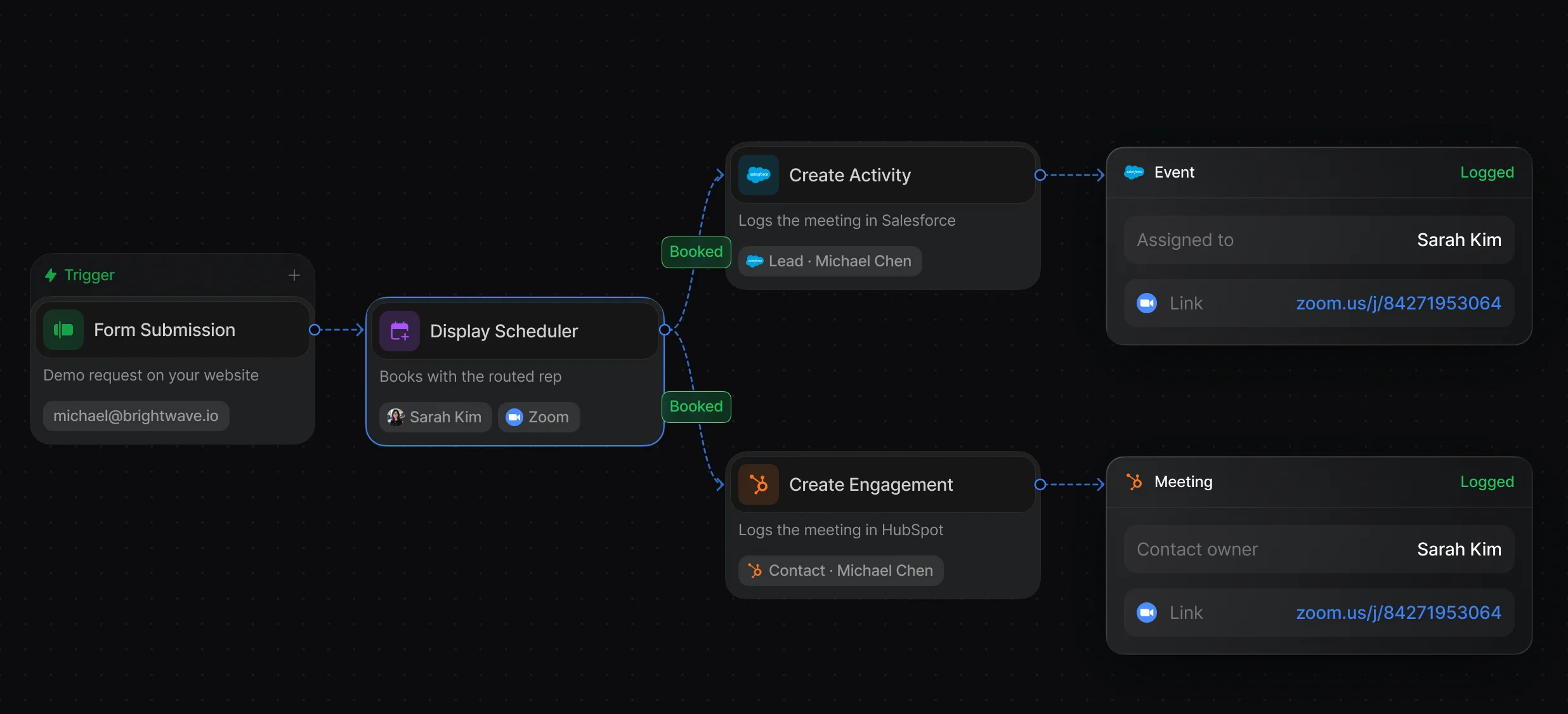Click the Trigger header label

coord(89,275)
